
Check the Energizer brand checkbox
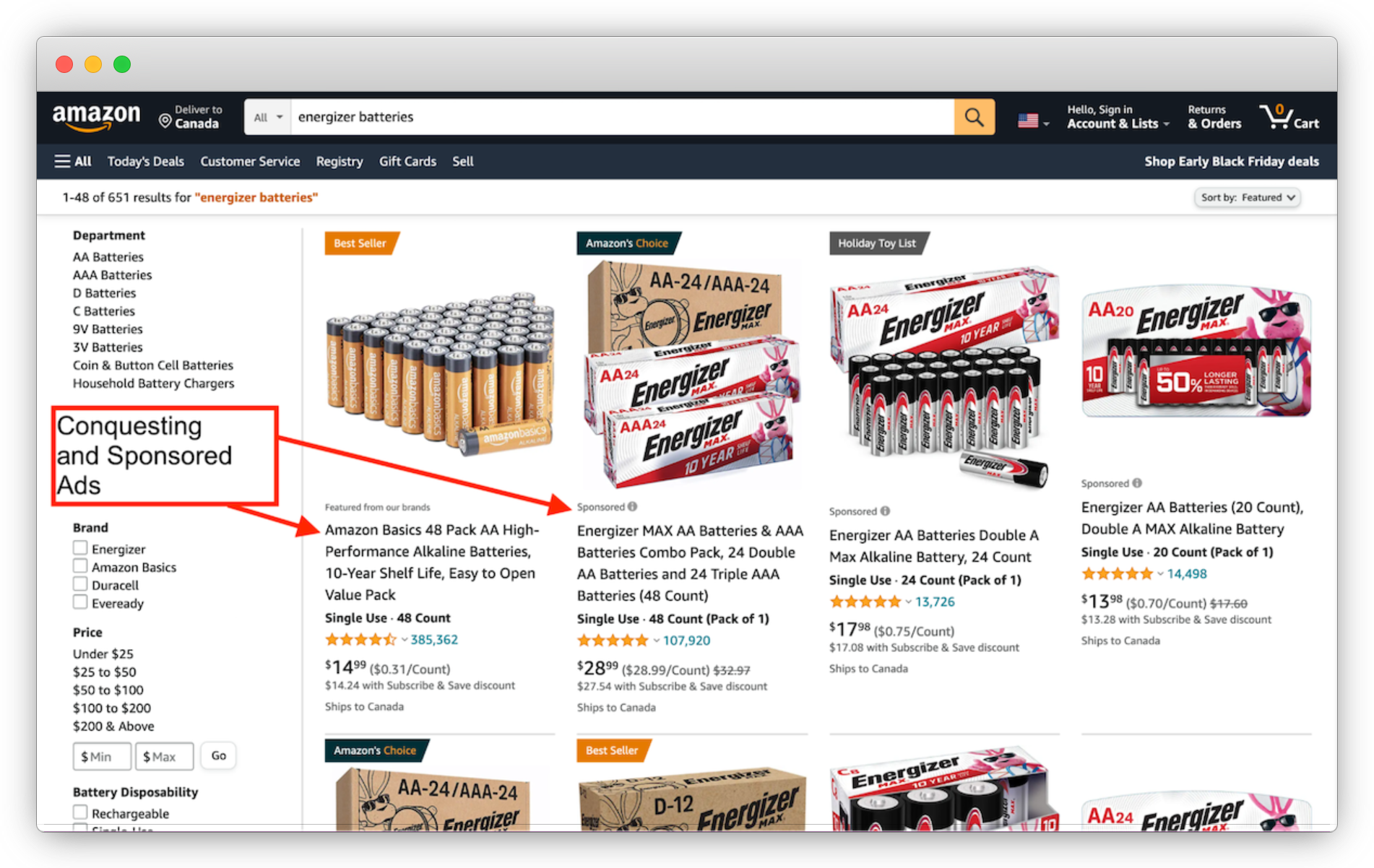[80, 548]
